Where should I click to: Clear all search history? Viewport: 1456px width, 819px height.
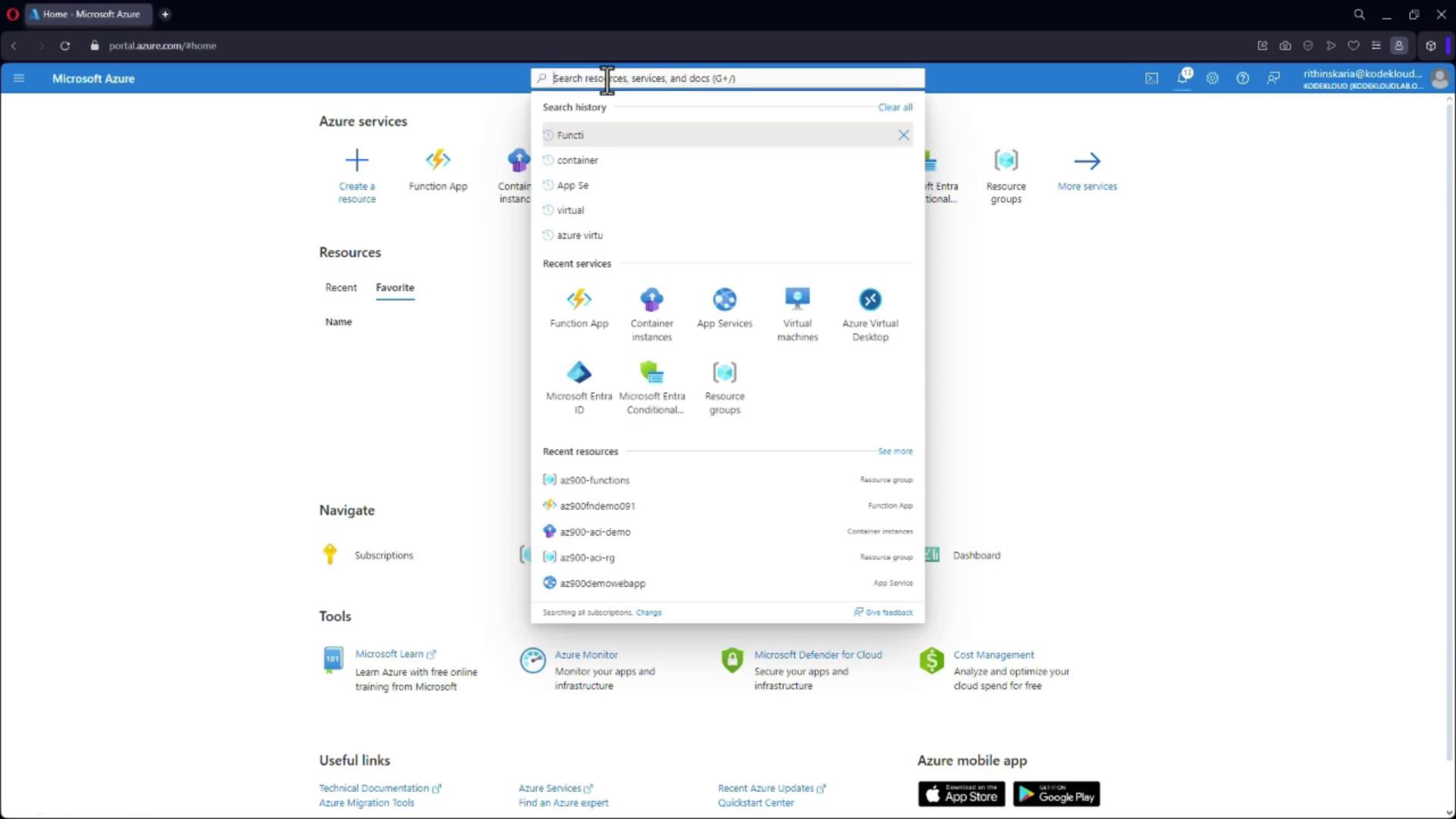(x=895, y=107)
